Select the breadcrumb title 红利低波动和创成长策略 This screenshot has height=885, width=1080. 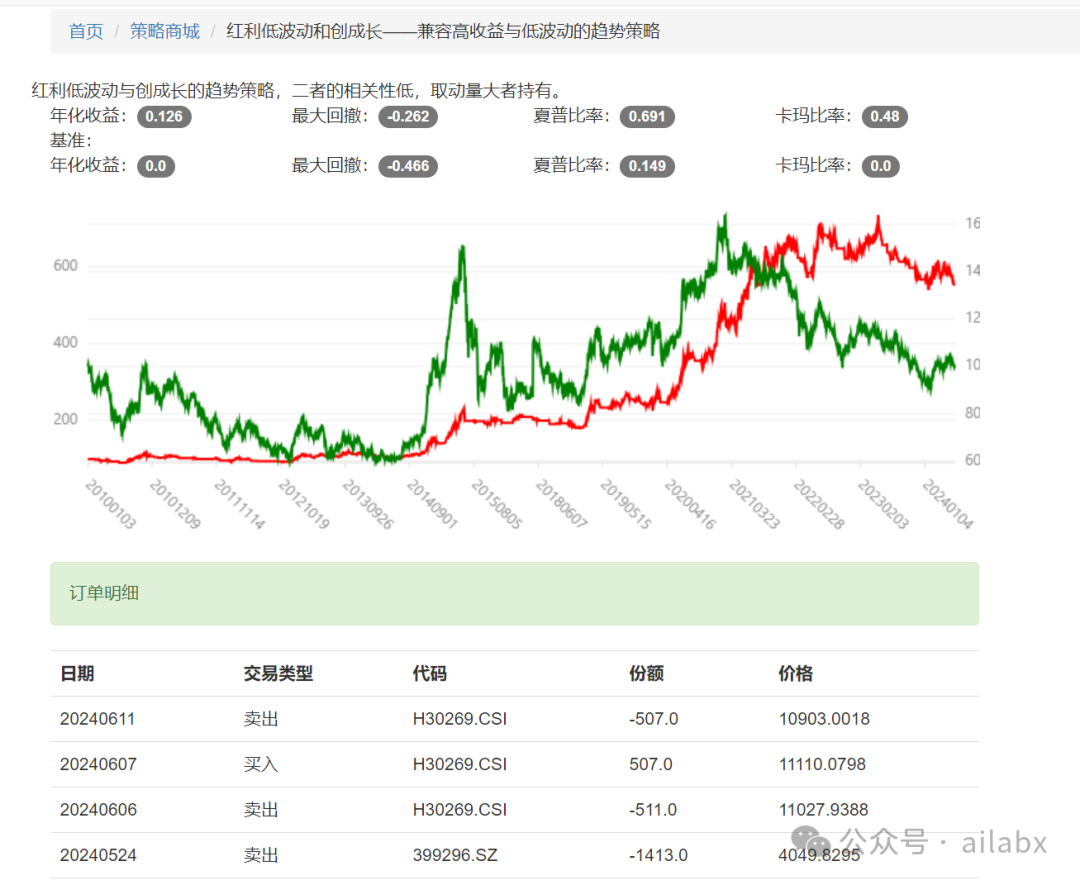tap(442, 31)
